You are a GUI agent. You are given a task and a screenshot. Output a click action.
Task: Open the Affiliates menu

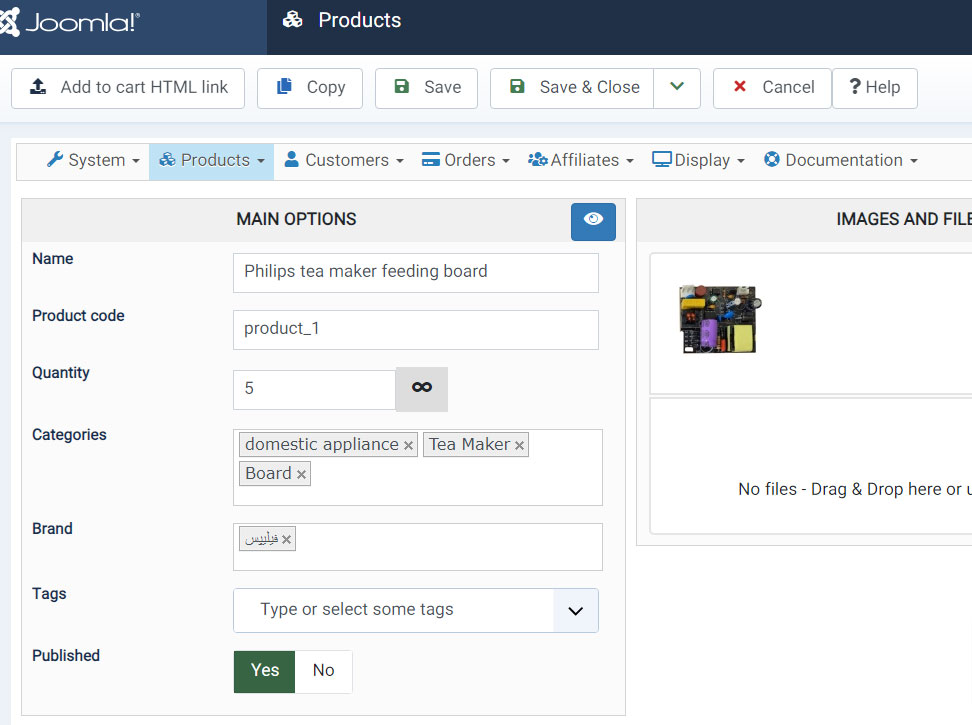(x=581, y=160)
